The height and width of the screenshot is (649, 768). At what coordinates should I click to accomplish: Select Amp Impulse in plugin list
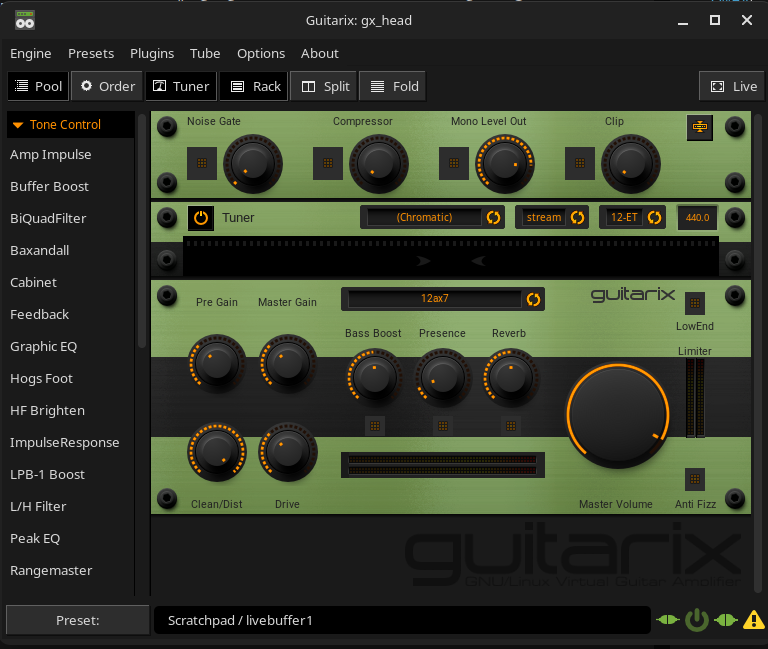(x=71, y=154)
